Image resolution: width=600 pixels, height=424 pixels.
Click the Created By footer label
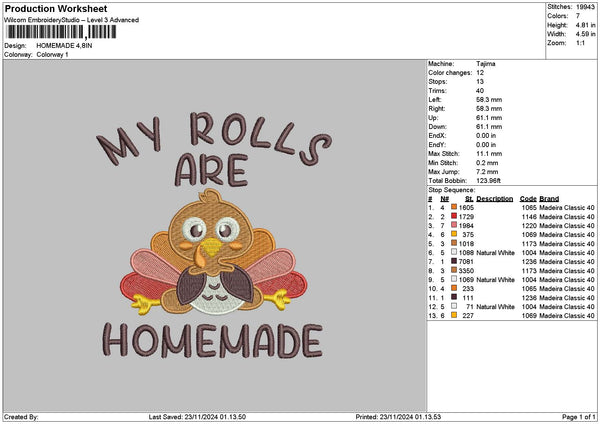point(21,417)
